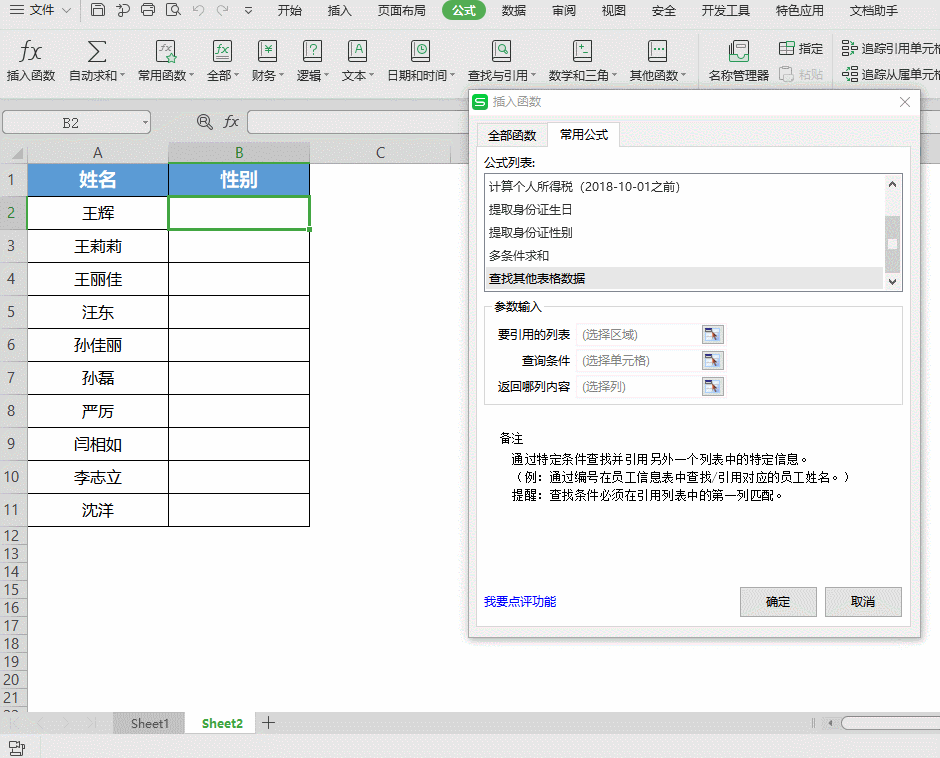Open the 我要点评功能 link

(520, 601)
